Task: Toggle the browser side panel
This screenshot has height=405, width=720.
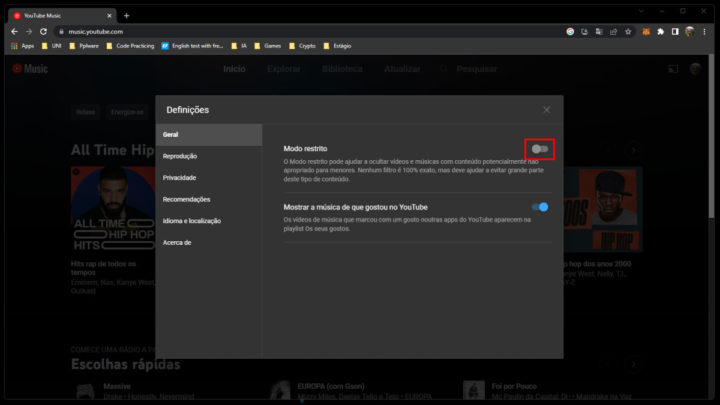Action: pos(675,32)
